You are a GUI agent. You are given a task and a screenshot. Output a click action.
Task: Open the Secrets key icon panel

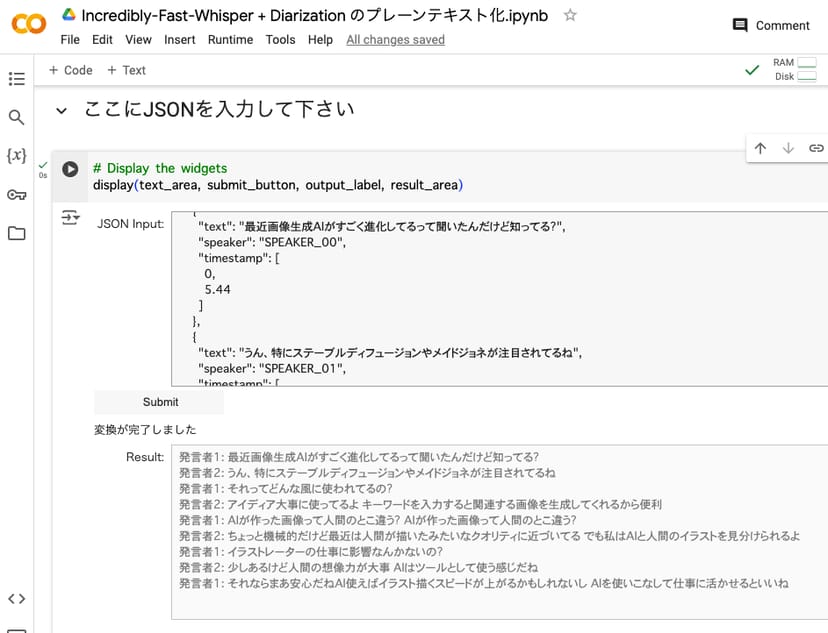pos(16,195)
